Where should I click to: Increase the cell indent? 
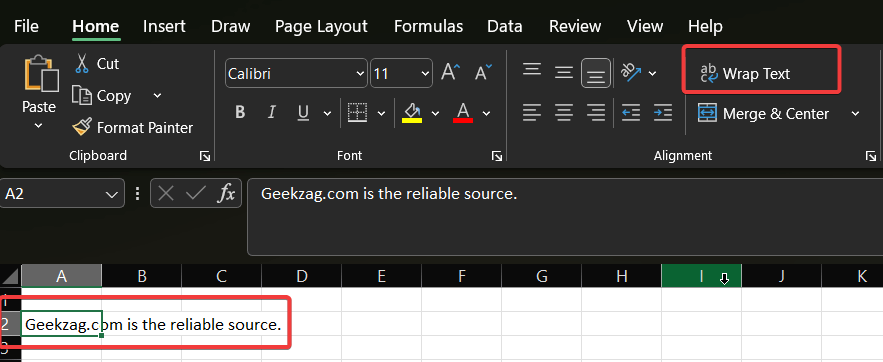tap(663, 113)
